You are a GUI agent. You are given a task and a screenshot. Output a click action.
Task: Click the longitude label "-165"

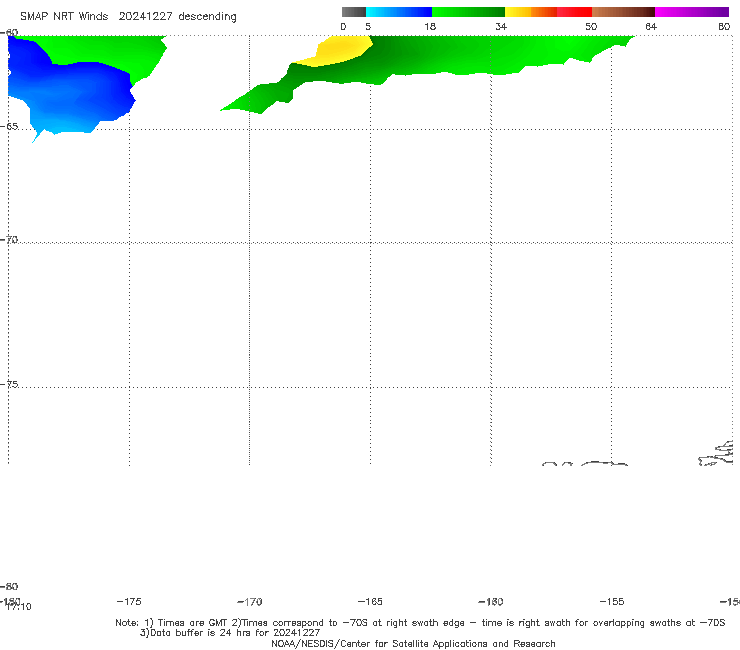[x=370, y=602]
